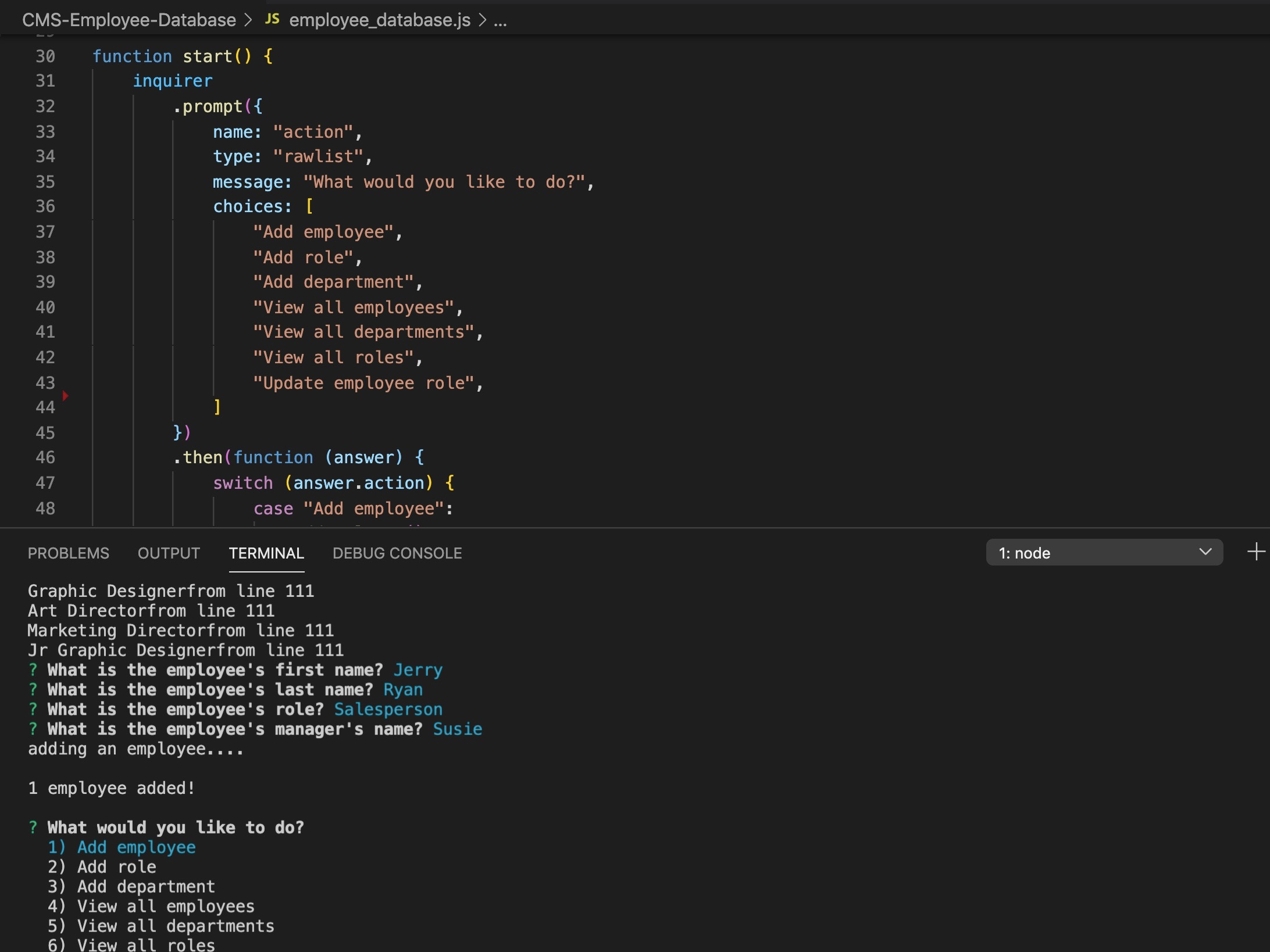Click '5) View all departments' terminal option
The width and height of the screenshot is (1270, 952).
161,926
